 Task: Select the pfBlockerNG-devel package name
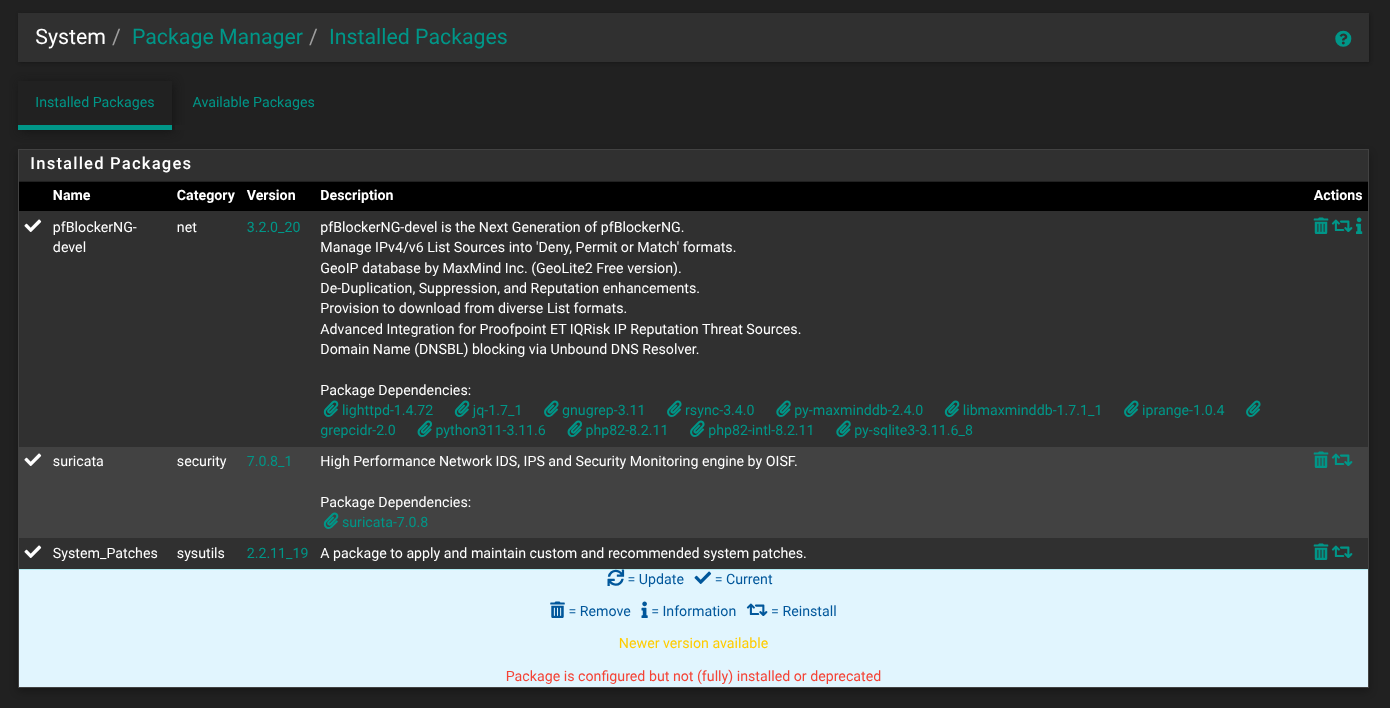(x=95, y=237)
